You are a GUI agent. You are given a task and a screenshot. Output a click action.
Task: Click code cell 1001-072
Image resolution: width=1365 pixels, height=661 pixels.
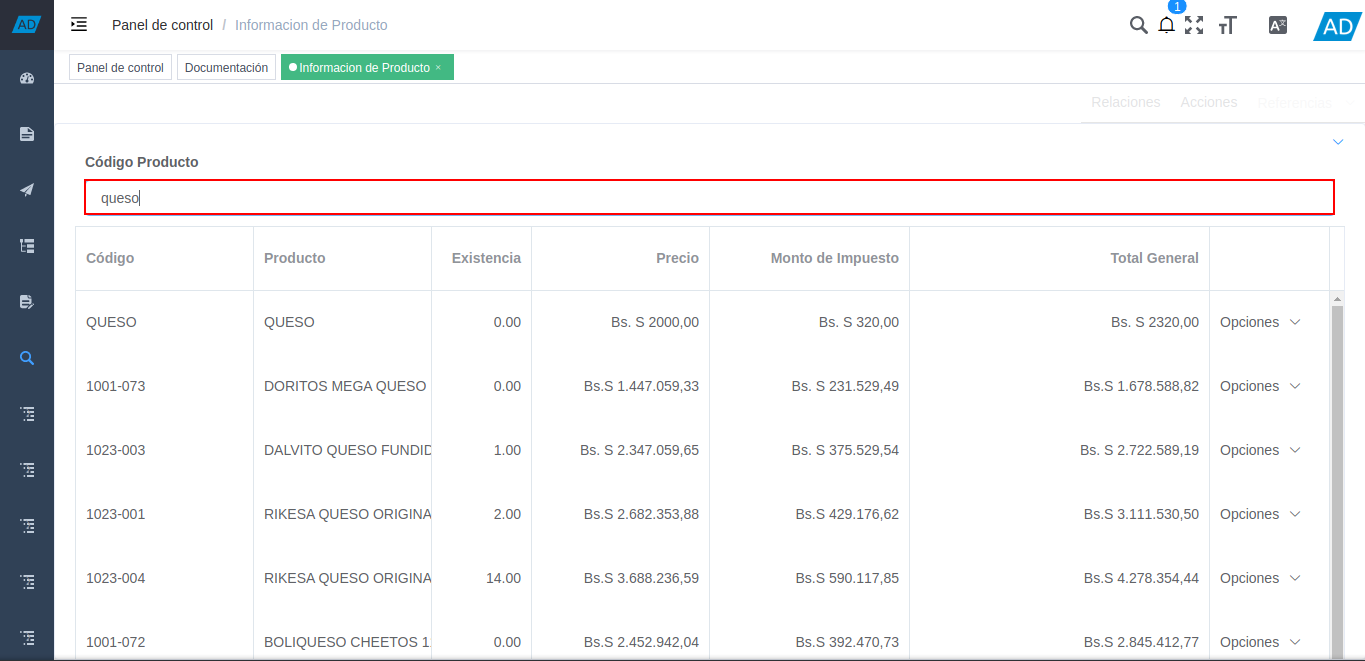(x=115, y=642)
